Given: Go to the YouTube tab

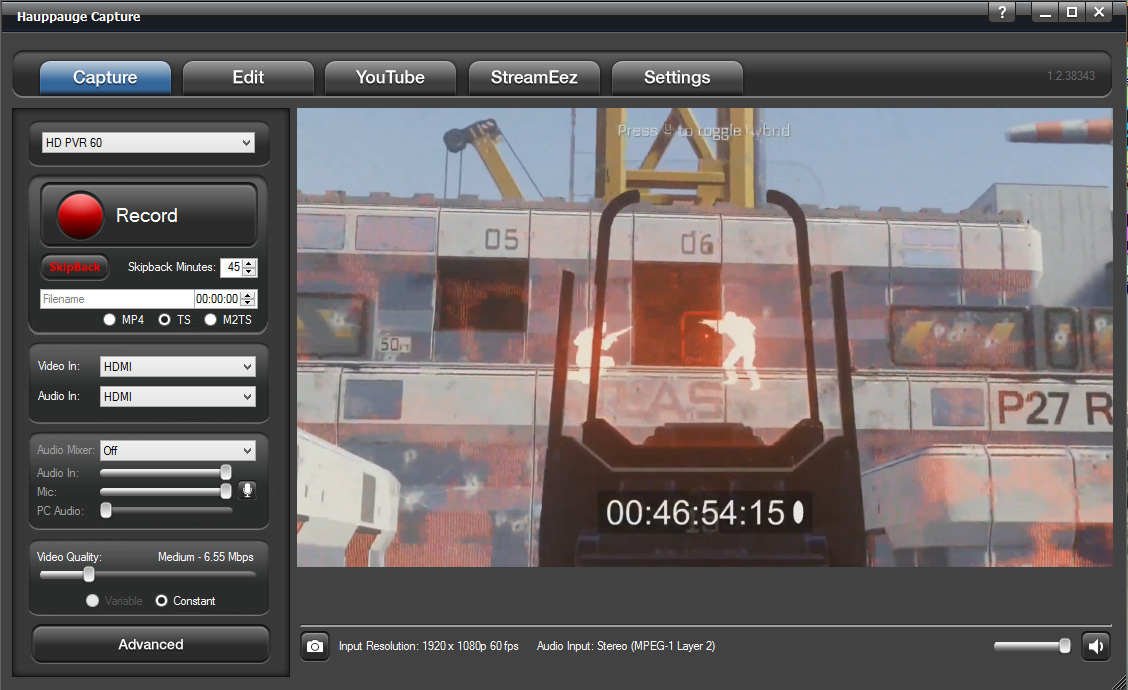Looking at the screenshot, I should pyautogui.click(x=390, y=78).
